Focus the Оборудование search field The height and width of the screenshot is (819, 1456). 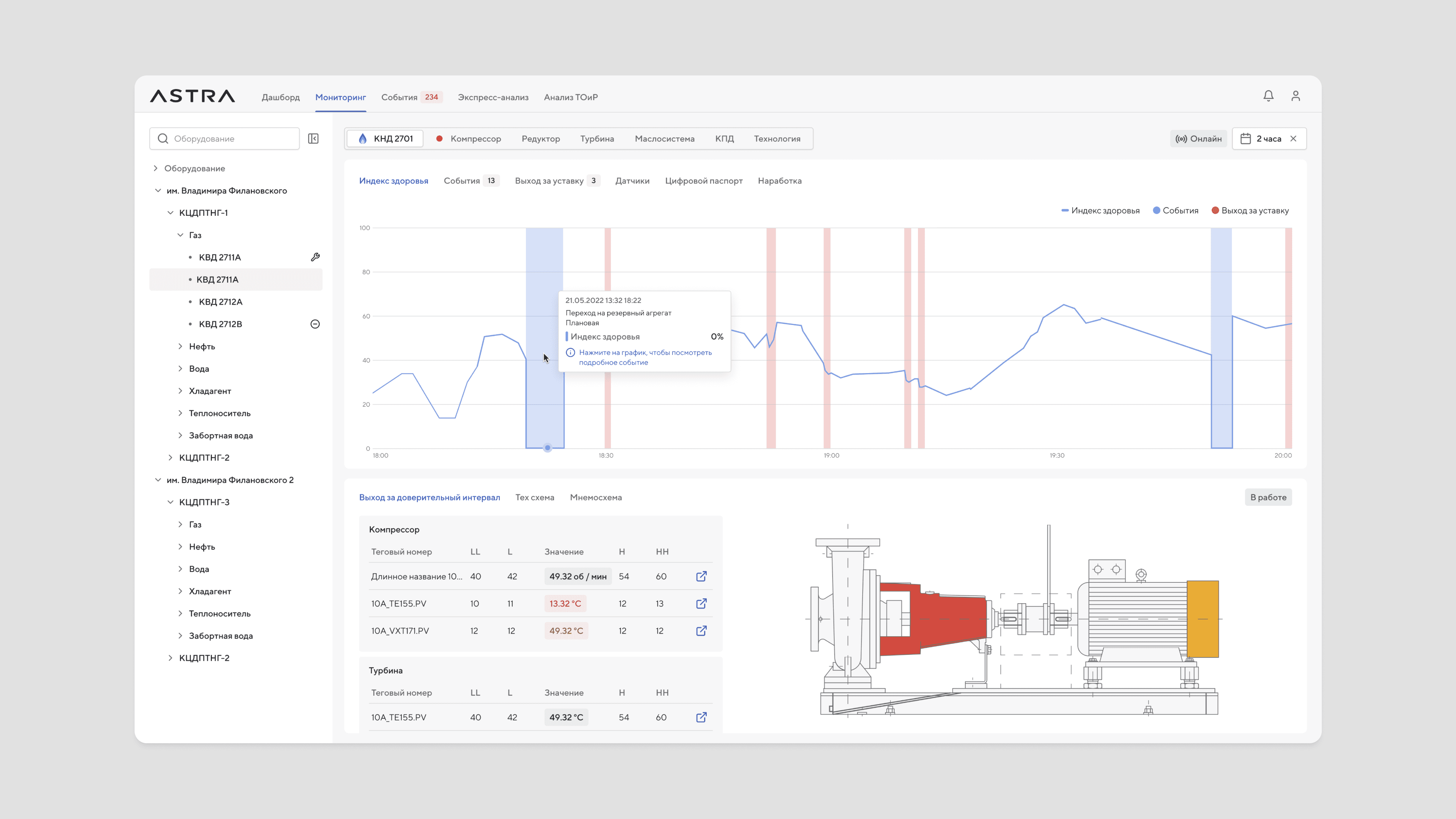[232, 138]
